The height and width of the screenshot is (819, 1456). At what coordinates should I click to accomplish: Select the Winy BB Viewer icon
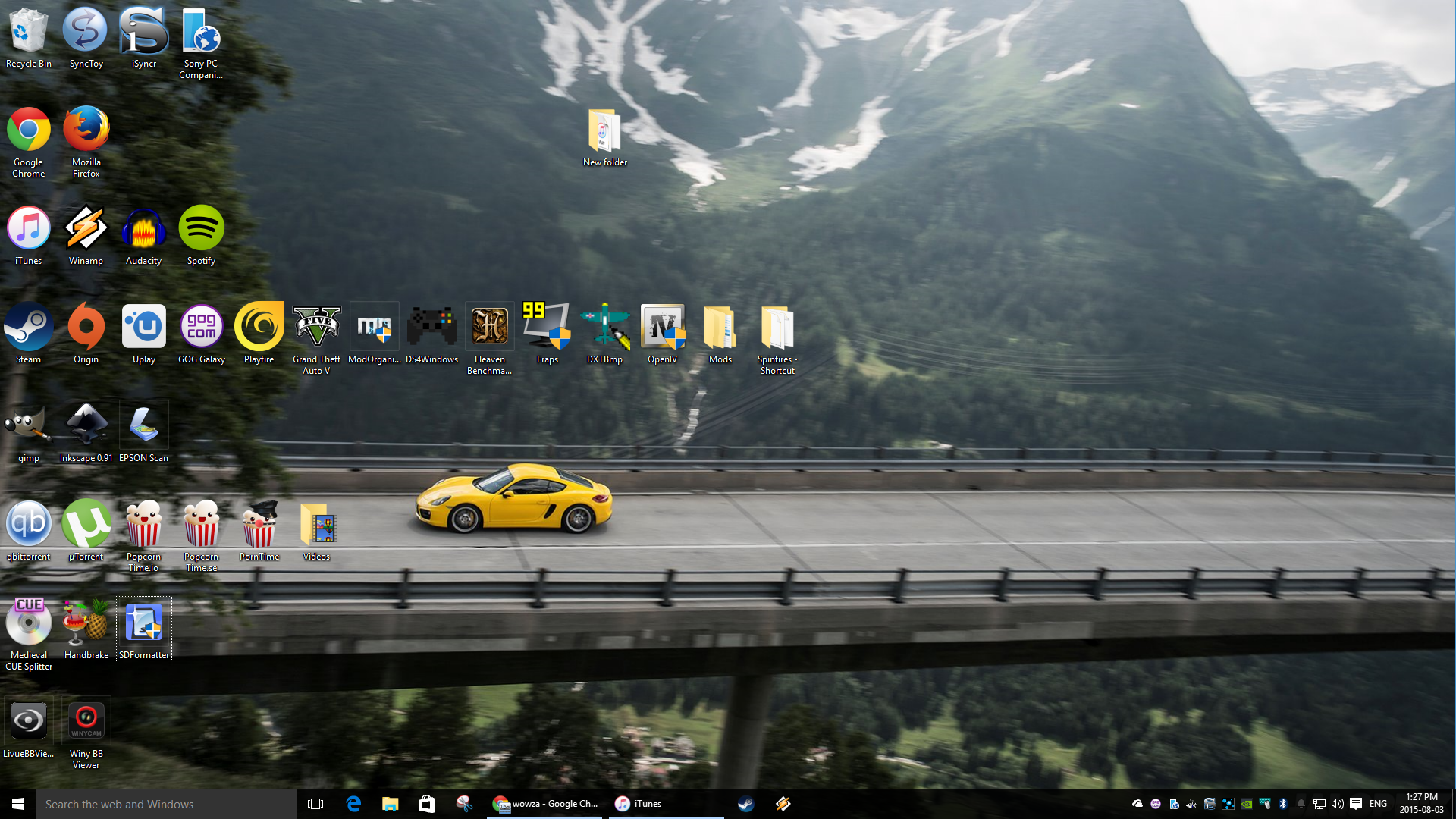point(86,733)
